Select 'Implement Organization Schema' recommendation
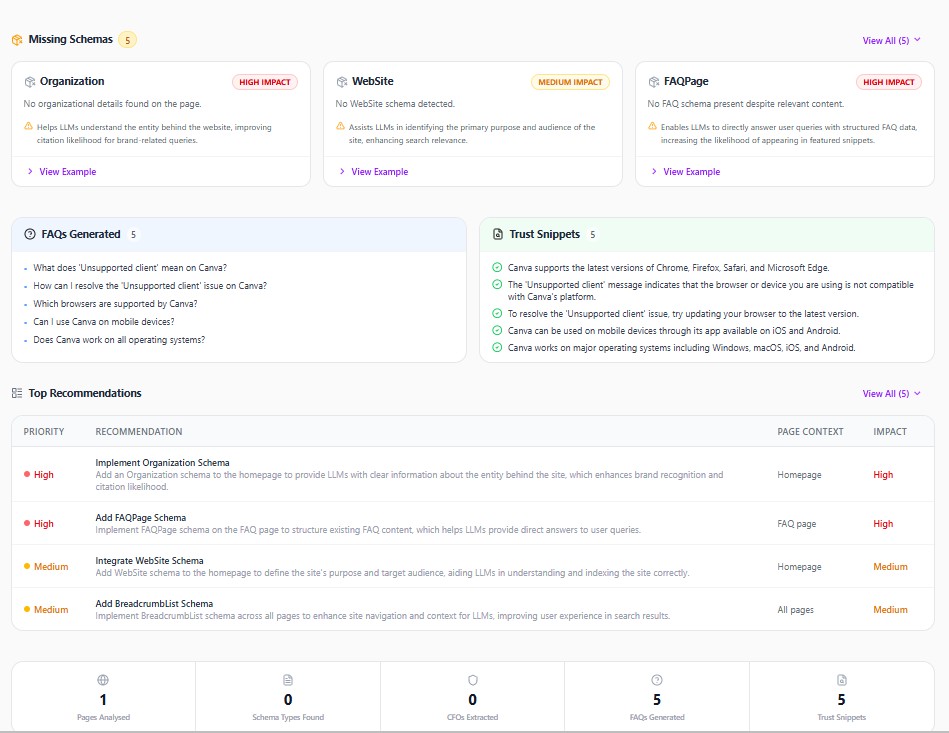Screen dimensions: 949x733 coord(162,462)
